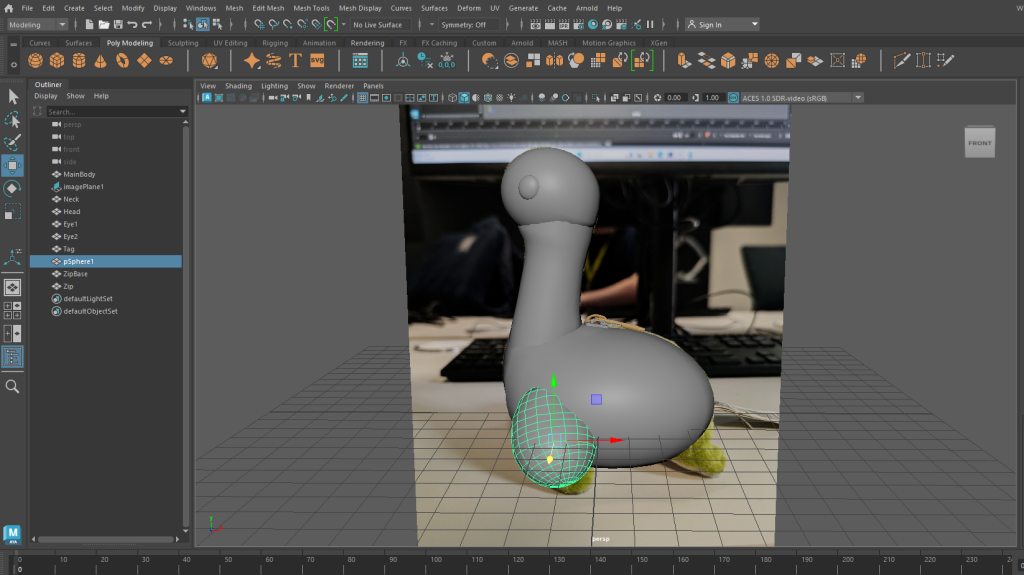Click the Save scene icon
The width and height of the screenshot is (1024, 575).
click(118, 24)
